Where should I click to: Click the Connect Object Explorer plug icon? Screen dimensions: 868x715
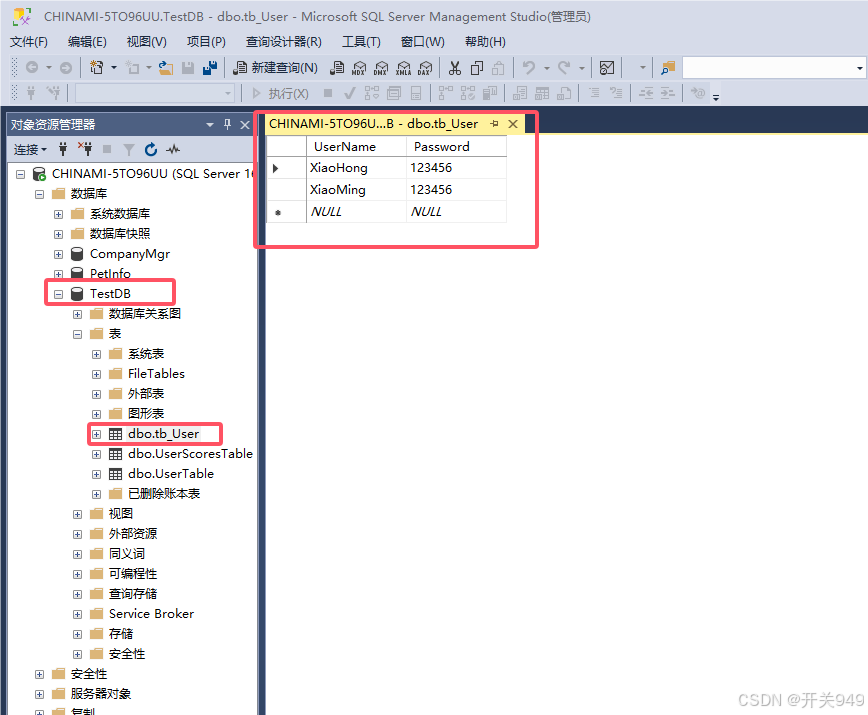pos(63,149)
